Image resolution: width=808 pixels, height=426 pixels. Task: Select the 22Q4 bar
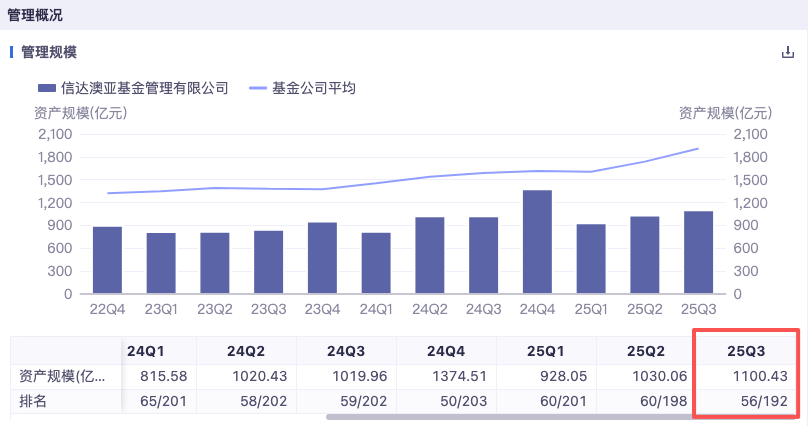107,260
